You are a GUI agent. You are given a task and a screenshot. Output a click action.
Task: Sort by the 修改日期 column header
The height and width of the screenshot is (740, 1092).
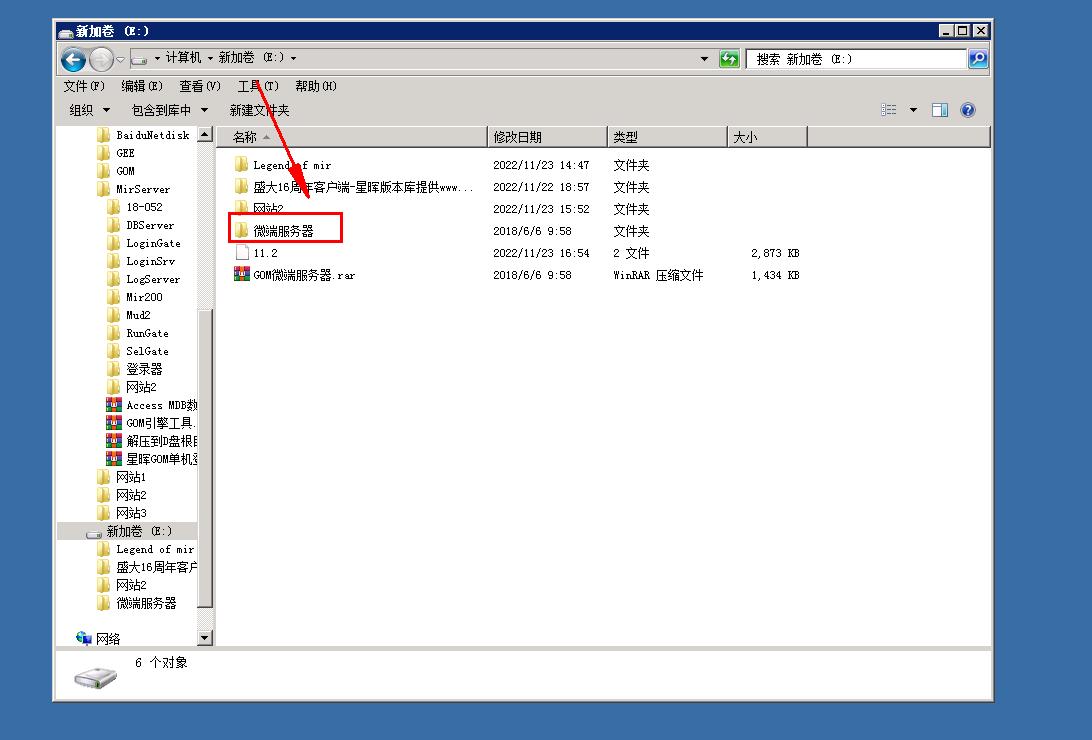pos(547,137)
